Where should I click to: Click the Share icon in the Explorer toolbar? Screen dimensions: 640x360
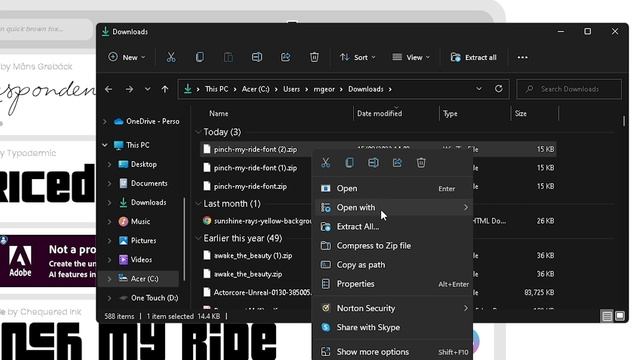coord(285,58)
